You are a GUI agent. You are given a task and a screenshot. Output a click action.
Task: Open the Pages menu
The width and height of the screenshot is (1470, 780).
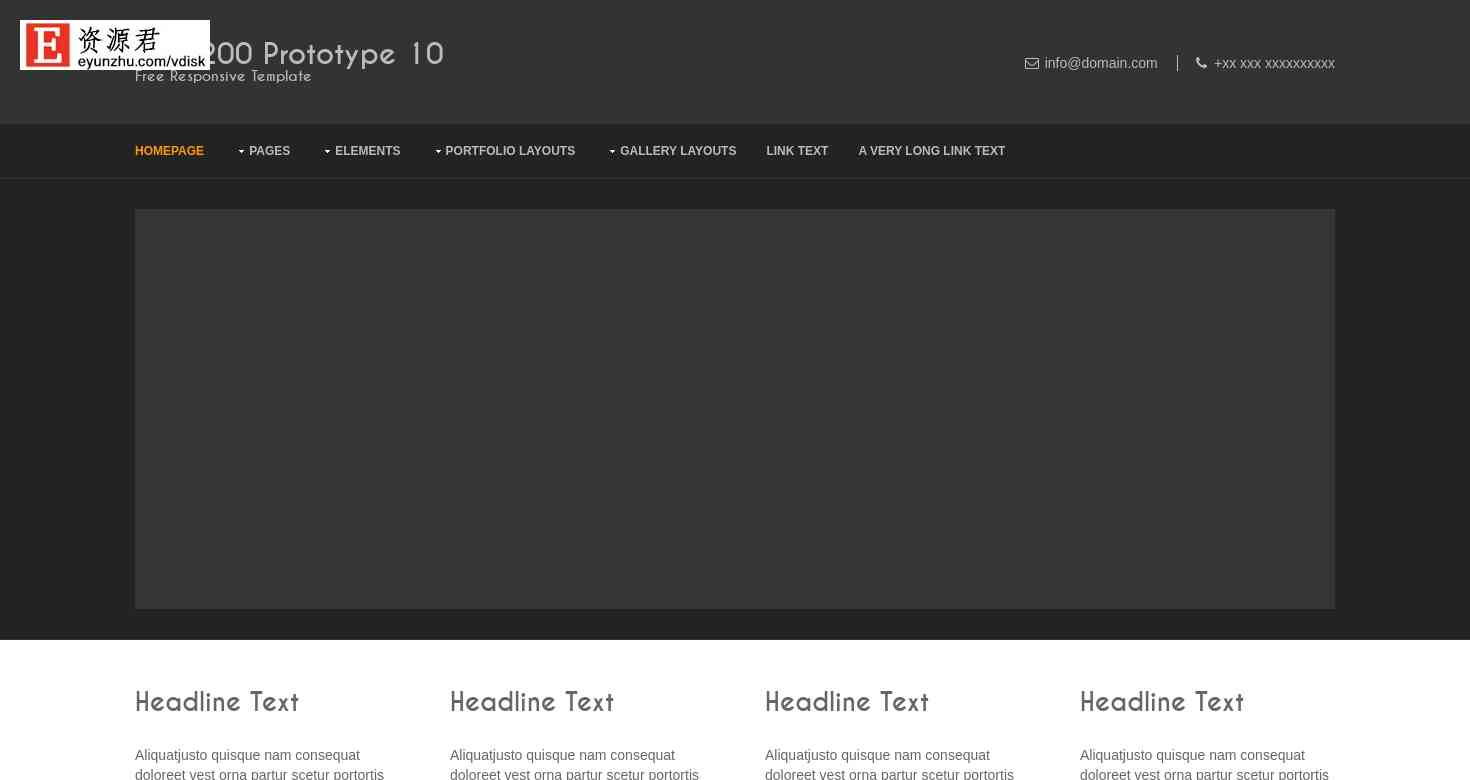click(x=269, y=151)
